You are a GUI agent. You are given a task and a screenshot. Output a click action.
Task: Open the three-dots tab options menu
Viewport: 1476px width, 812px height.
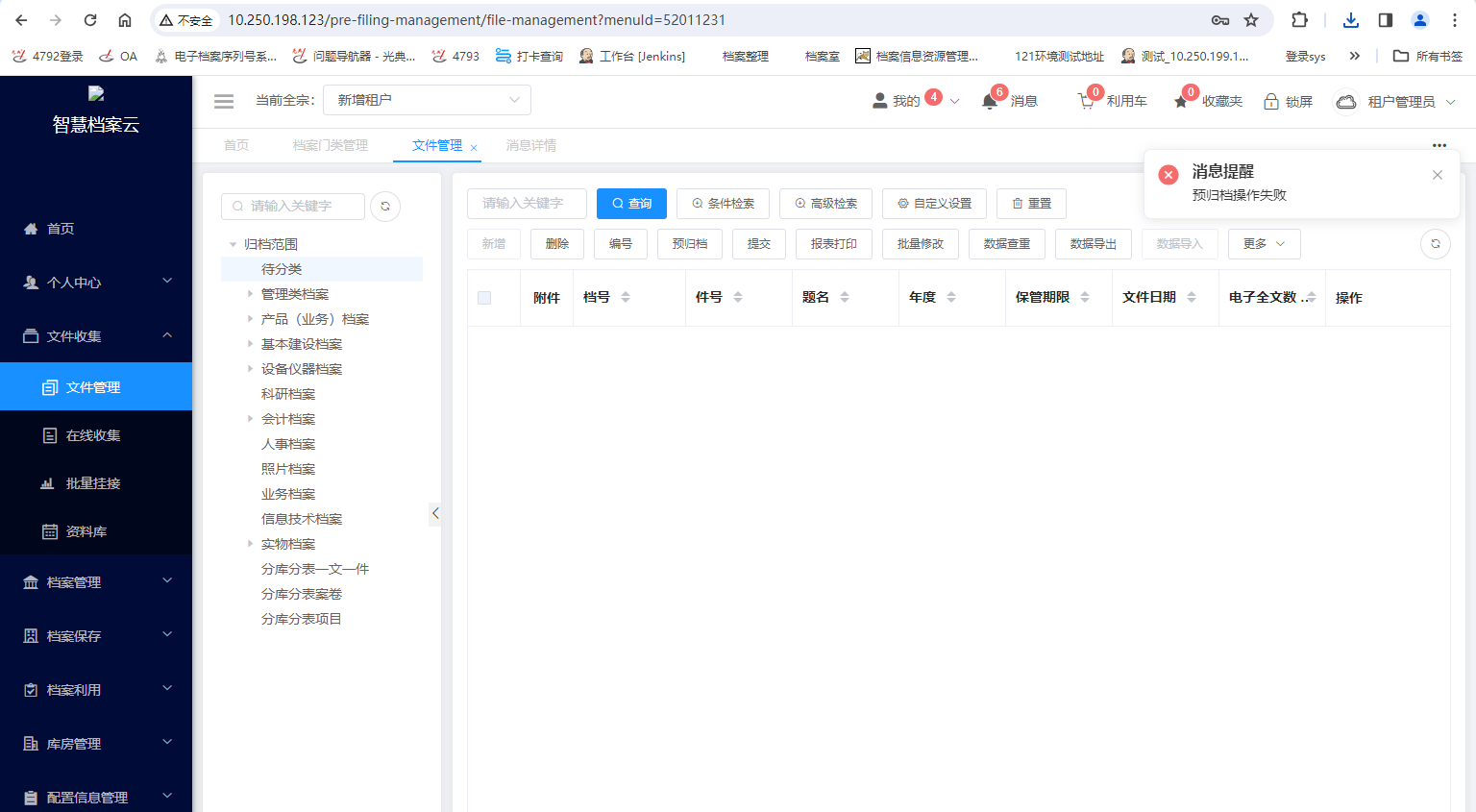pos(1439,145)
